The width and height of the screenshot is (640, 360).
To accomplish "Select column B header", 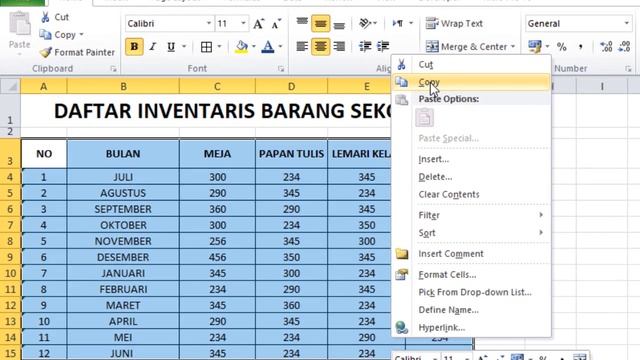I will click(123, 86).
